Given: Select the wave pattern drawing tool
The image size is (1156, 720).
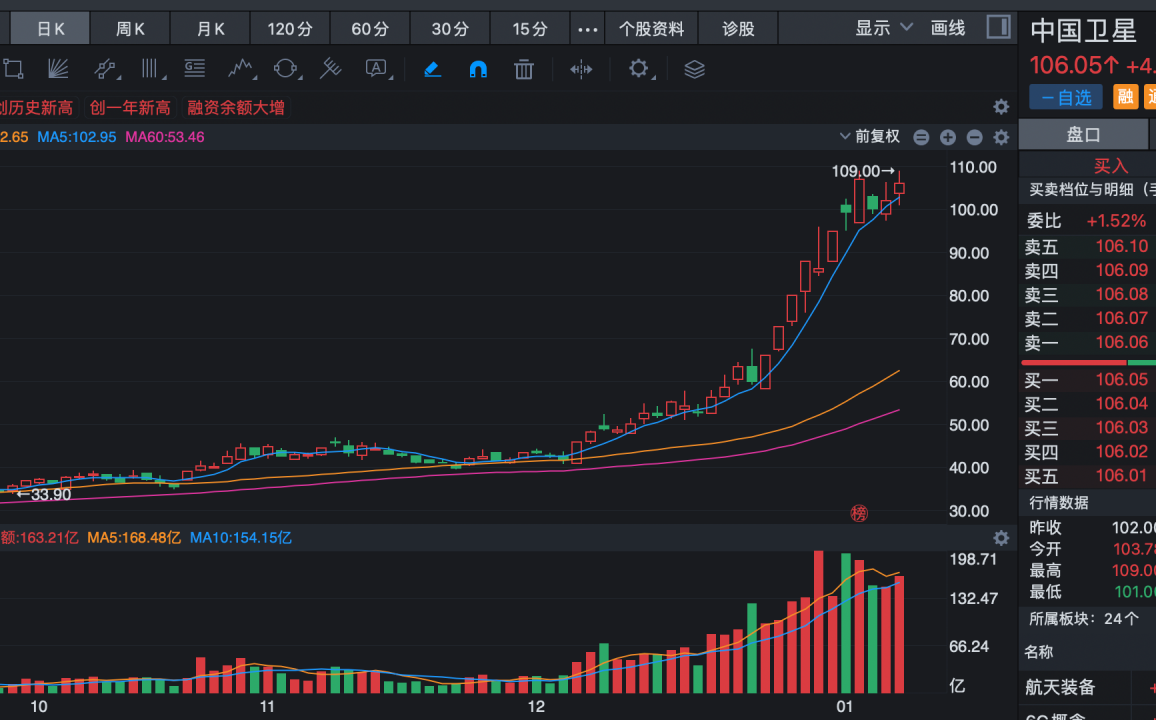Looking at the screenshot, I should pyautogui.click(x=239, y=69).
